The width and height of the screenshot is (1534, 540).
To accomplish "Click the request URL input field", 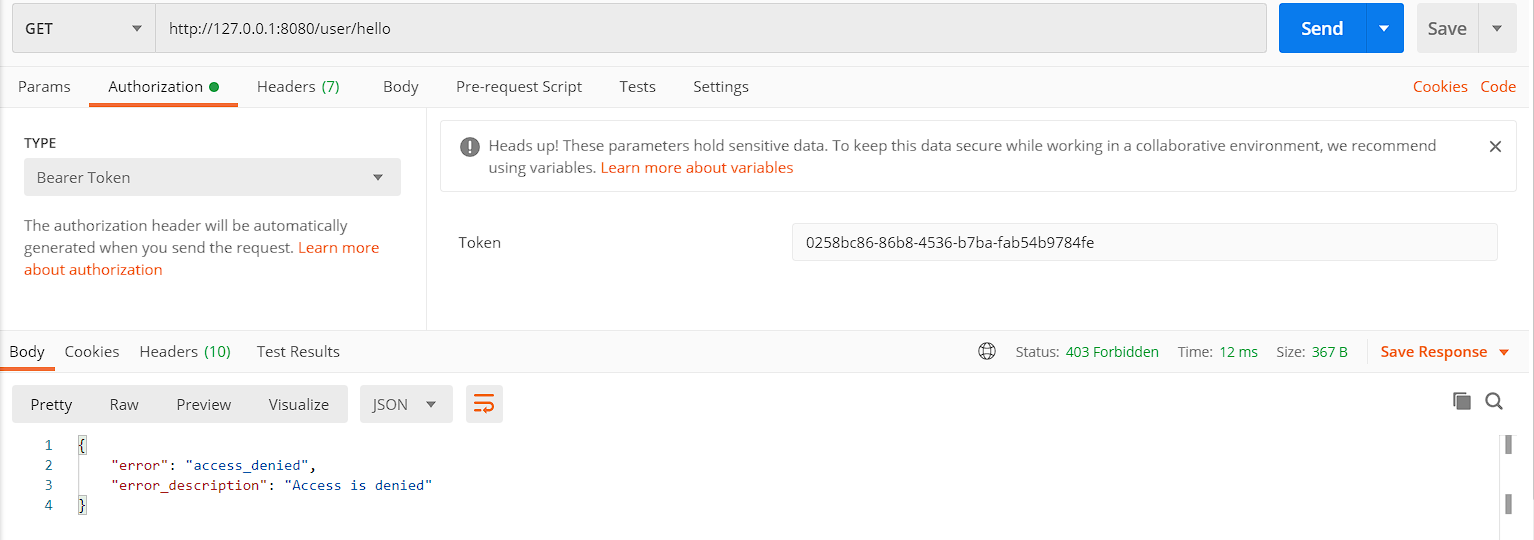I will tap(710, 29).
